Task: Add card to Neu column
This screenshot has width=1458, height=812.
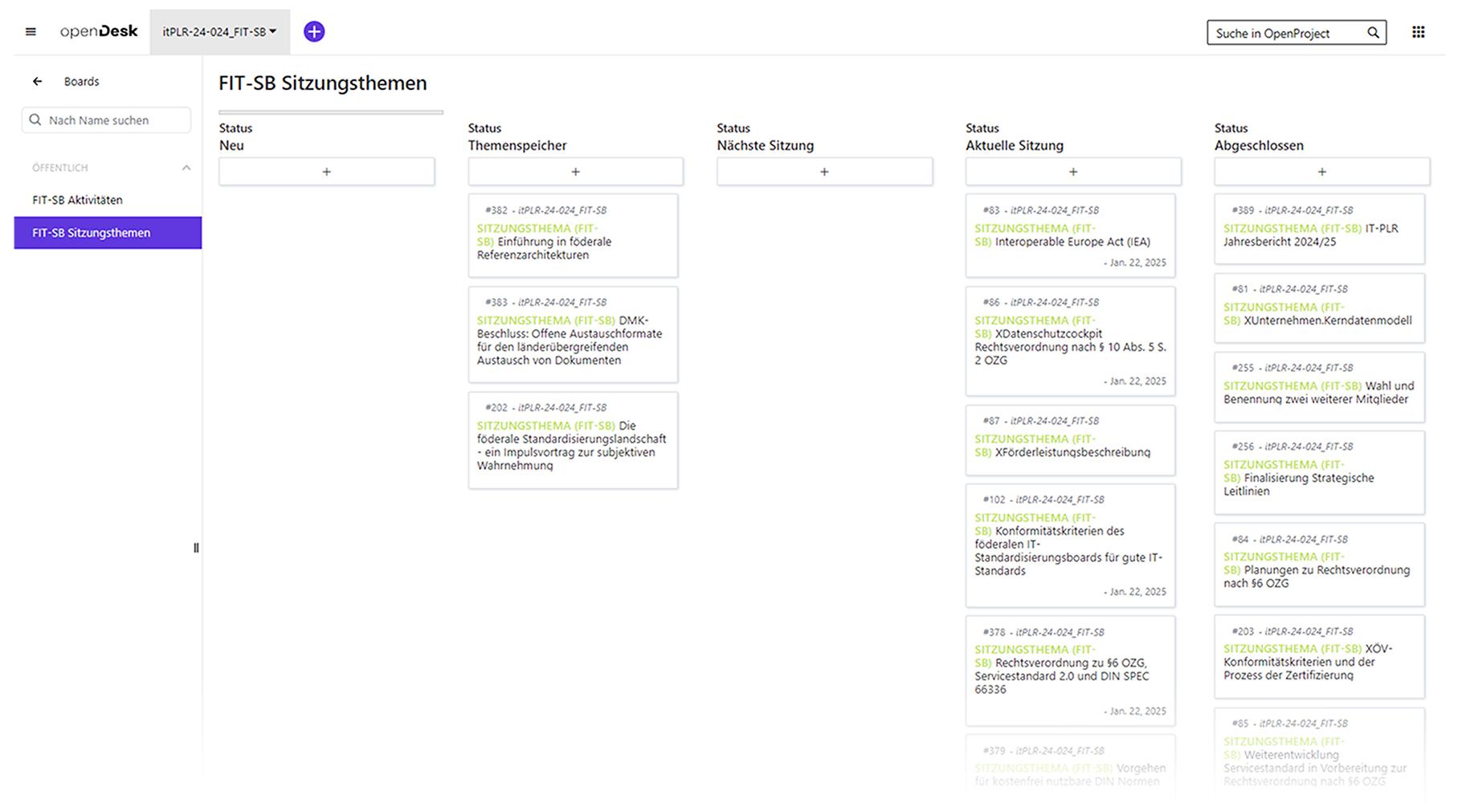Action: (326, 172)
